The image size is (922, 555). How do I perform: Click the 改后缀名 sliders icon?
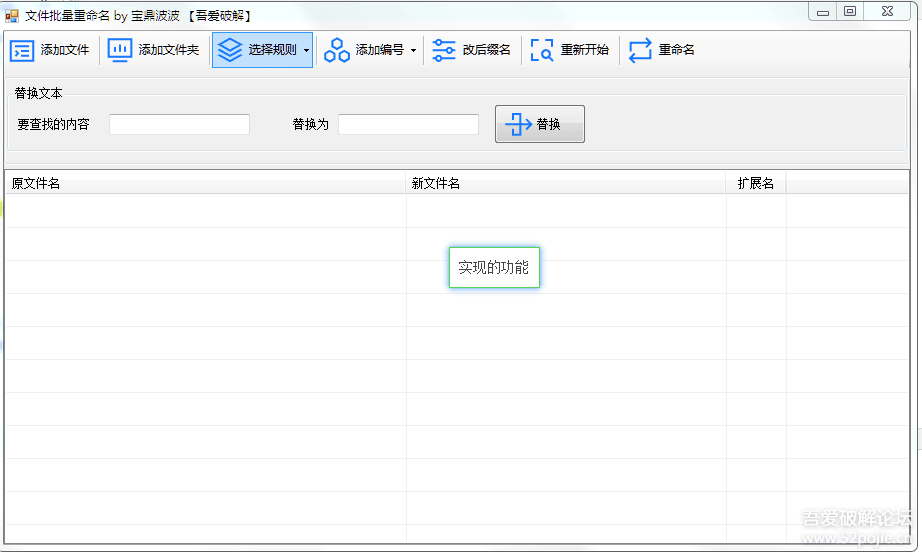coord(444,50)
